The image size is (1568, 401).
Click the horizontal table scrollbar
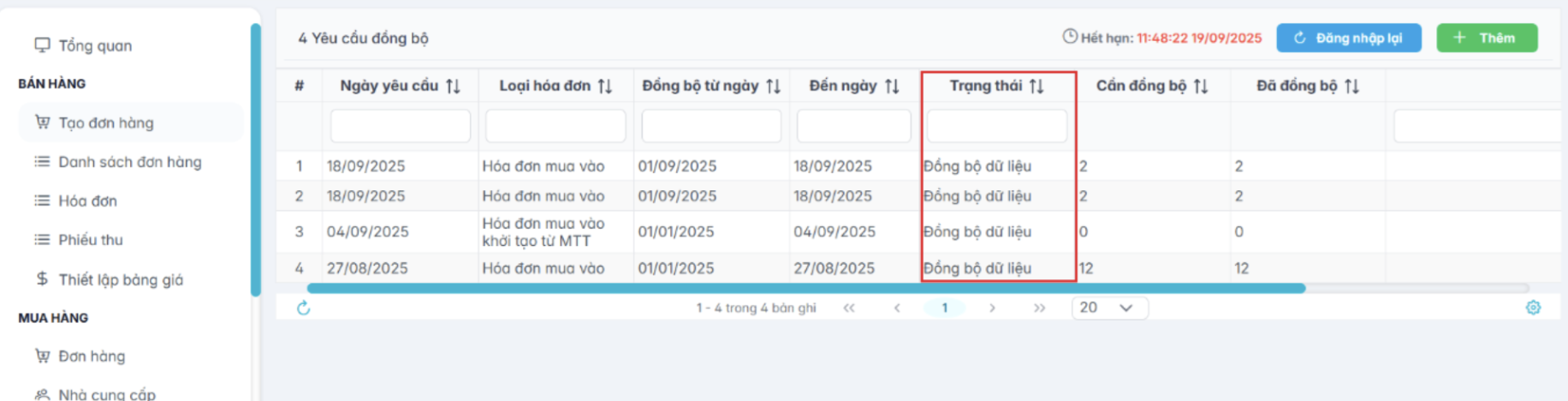coord(805,289)
